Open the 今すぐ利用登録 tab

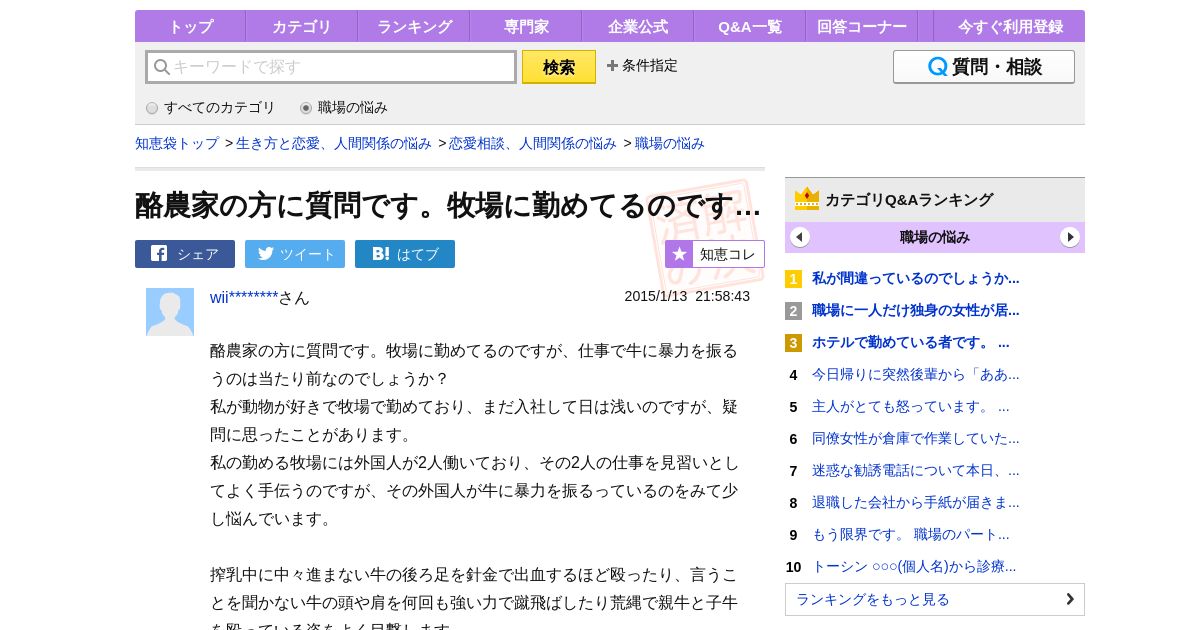(1009, 27)
